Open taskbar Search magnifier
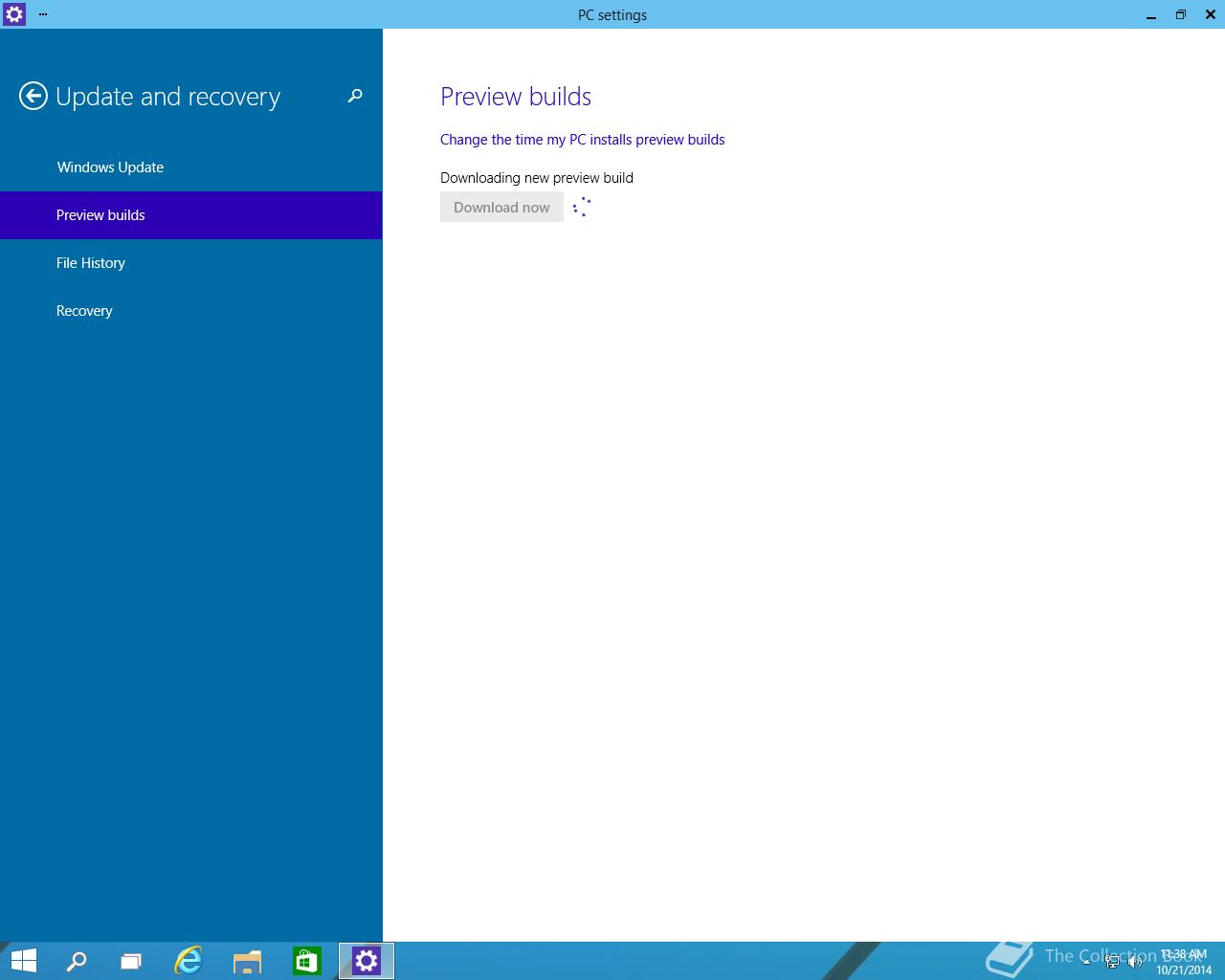 [76, 961]
